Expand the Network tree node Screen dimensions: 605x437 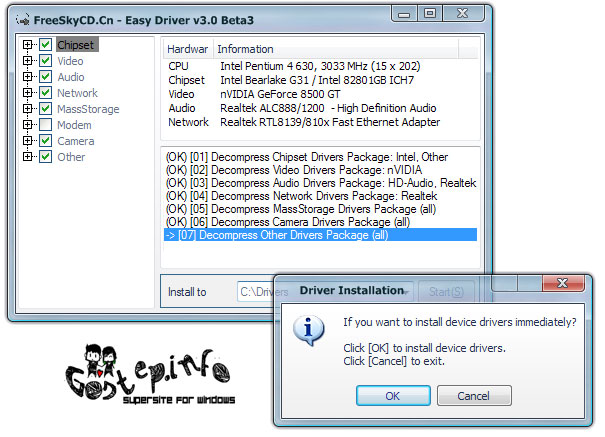point(27,93)
